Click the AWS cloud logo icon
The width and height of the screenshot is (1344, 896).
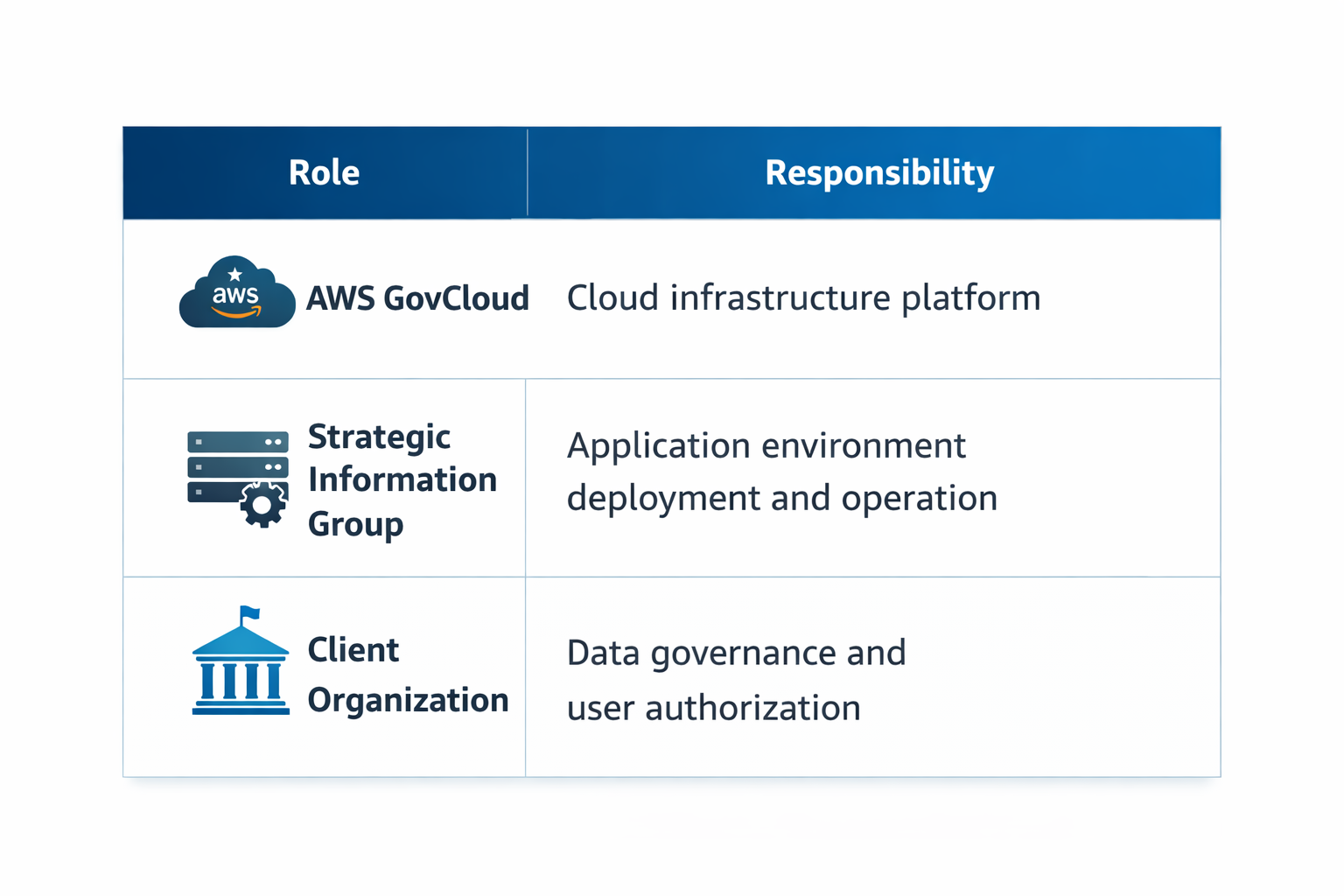click(237, 292)
